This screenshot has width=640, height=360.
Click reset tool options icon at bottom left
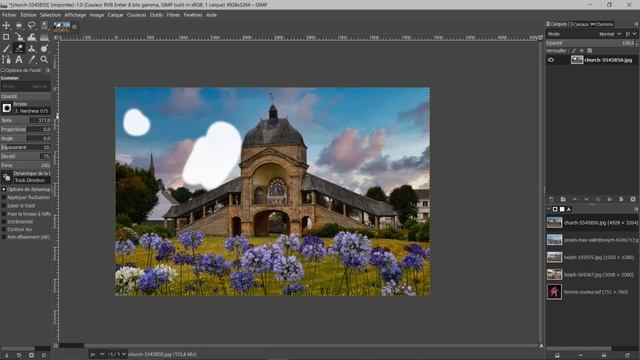pyautogui.click(x=44, y=356)
